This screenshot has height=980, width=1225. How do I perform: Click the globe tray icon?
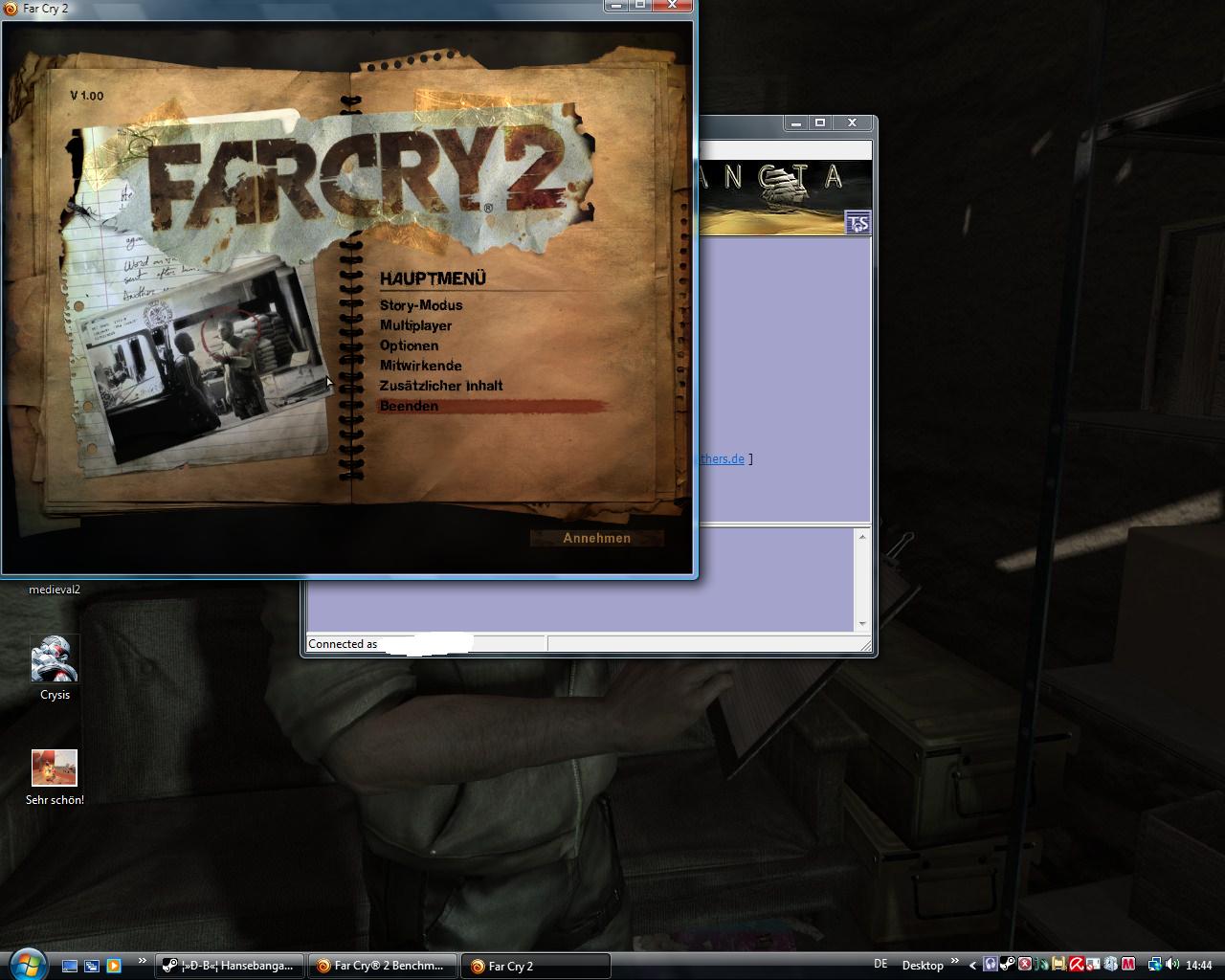tap(1111, 965)
